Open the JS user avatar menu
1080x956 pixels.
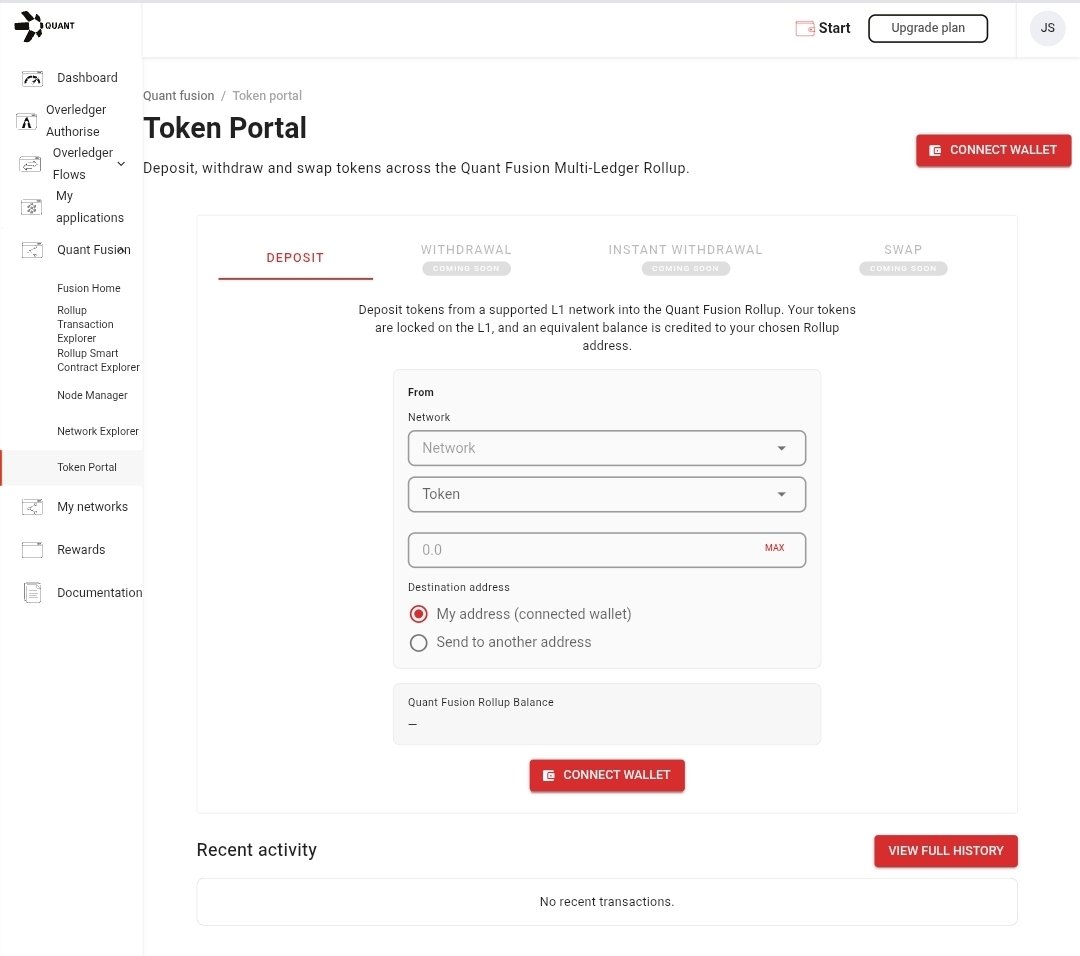[1047, 28]
